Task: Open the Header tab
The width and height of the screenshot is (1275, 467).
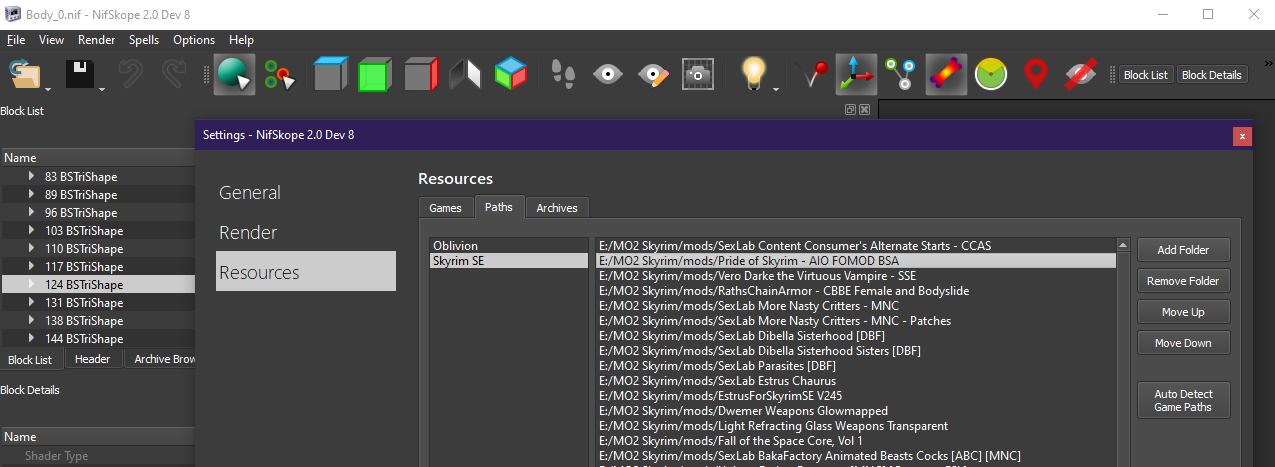Action: [92, 359]
